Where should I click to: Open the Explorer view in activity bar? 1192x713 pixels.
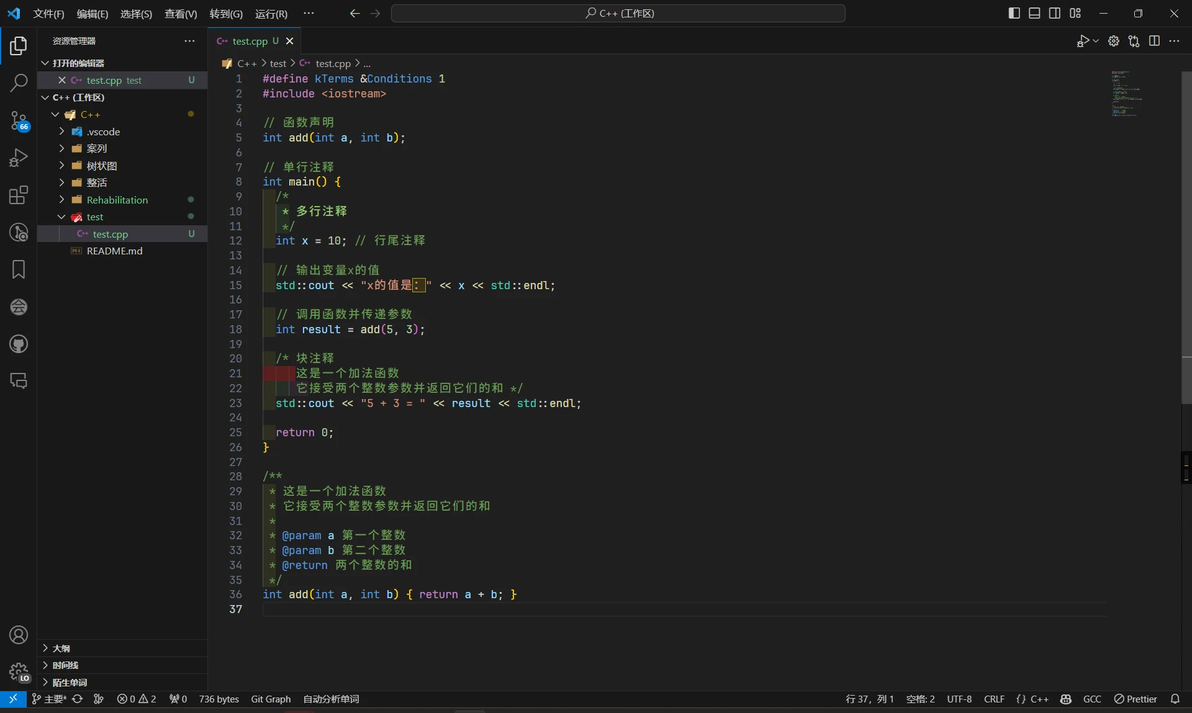point(18,46)
